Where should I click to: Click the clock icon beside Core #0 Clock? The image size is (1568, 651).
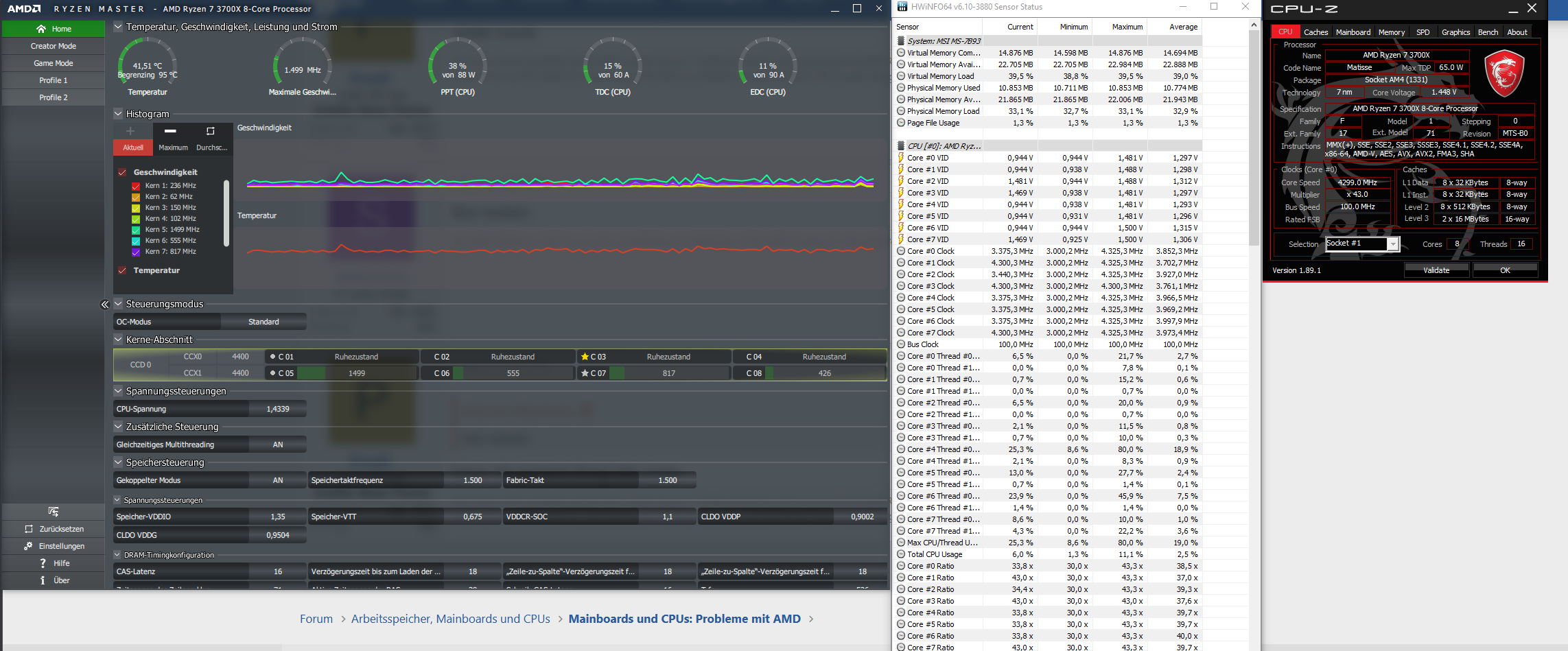901,251
